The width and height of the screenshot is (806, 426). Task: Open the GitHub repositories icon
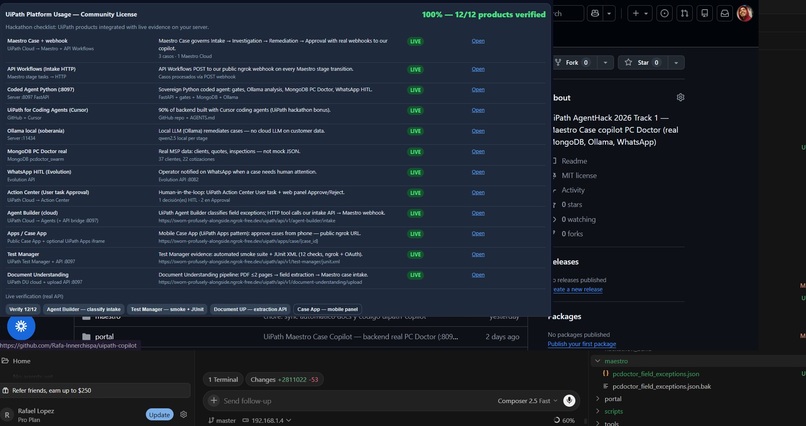704,13
